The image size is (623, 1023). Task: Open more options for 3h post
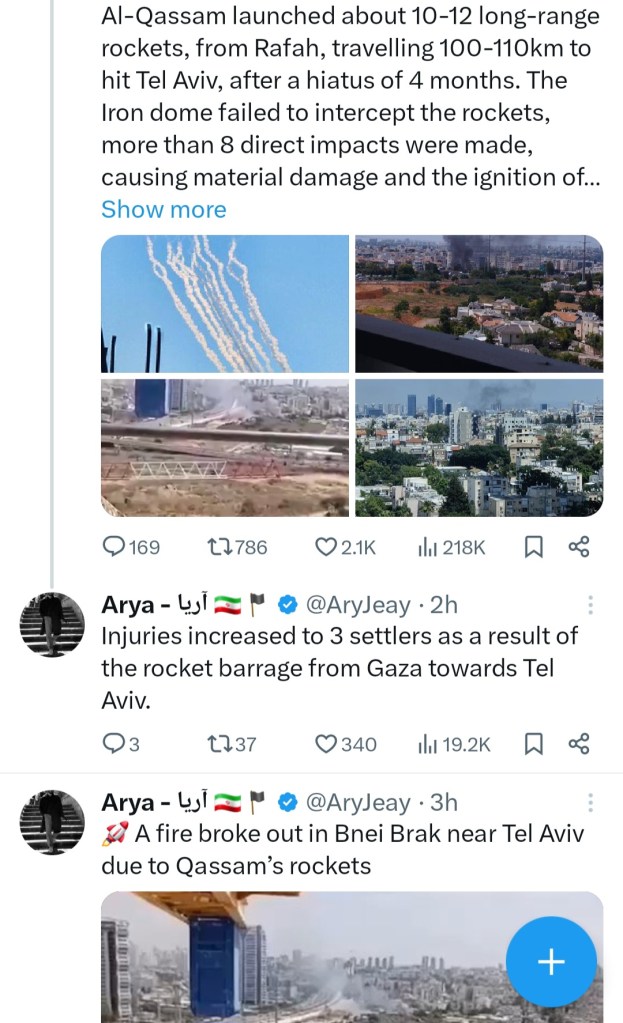tap(591, 802)
